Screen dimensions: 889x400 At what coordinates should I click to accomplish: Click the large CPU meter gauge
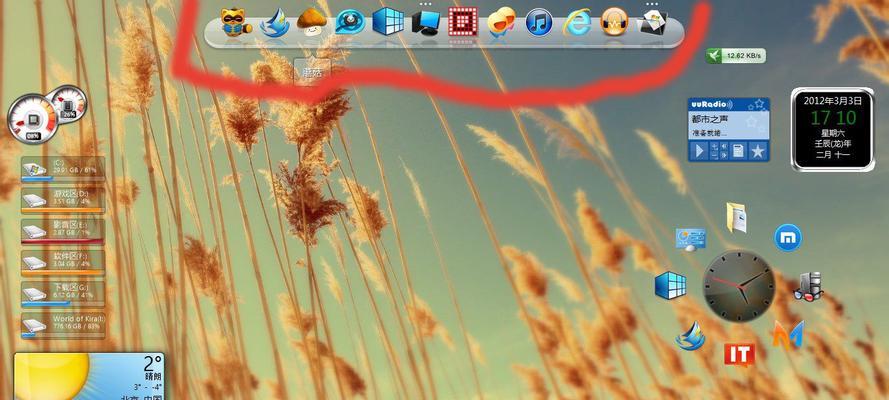point(32,119)
